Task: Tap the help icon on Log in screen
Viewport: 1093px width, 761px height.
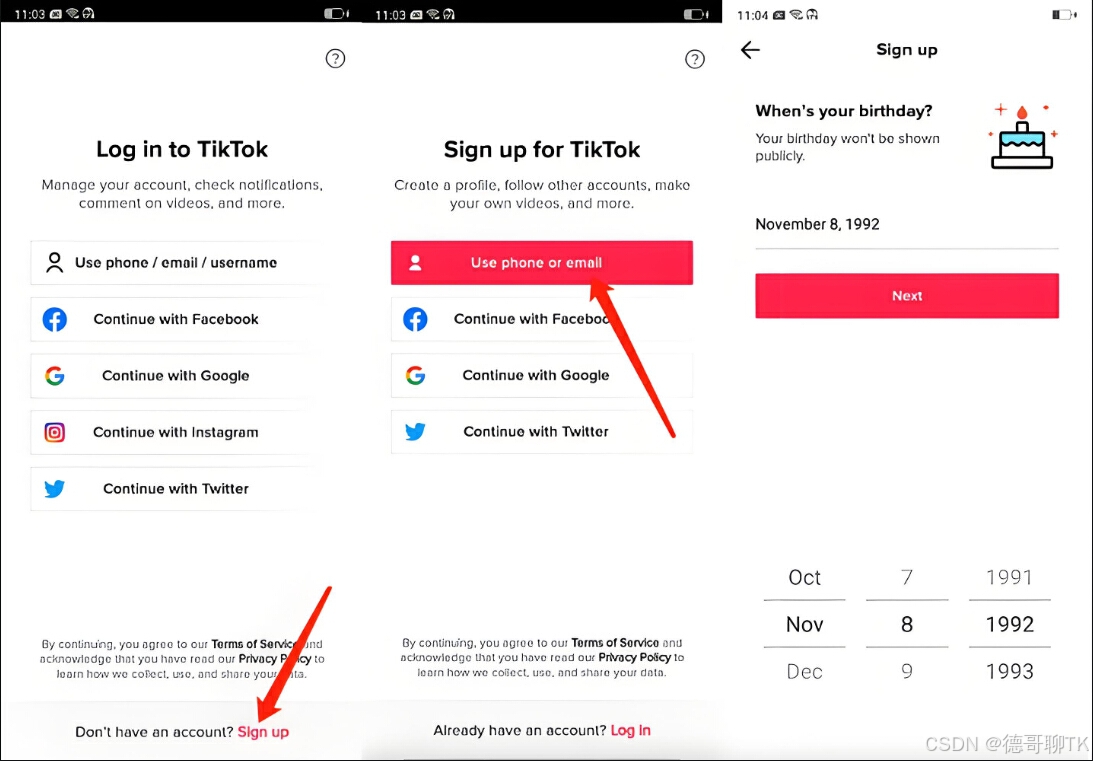Action: (335, 59)
